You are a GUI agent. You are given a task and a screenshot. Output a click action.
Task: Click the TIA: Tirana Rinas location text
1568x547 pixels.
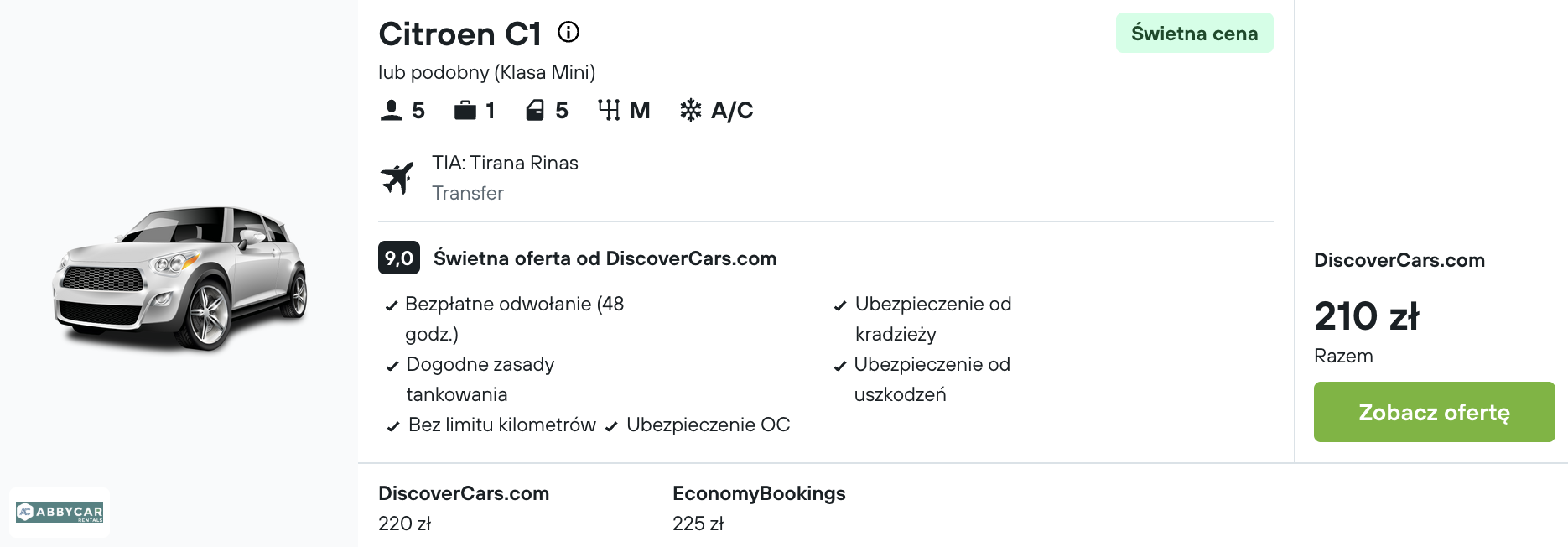pos(505,163)
